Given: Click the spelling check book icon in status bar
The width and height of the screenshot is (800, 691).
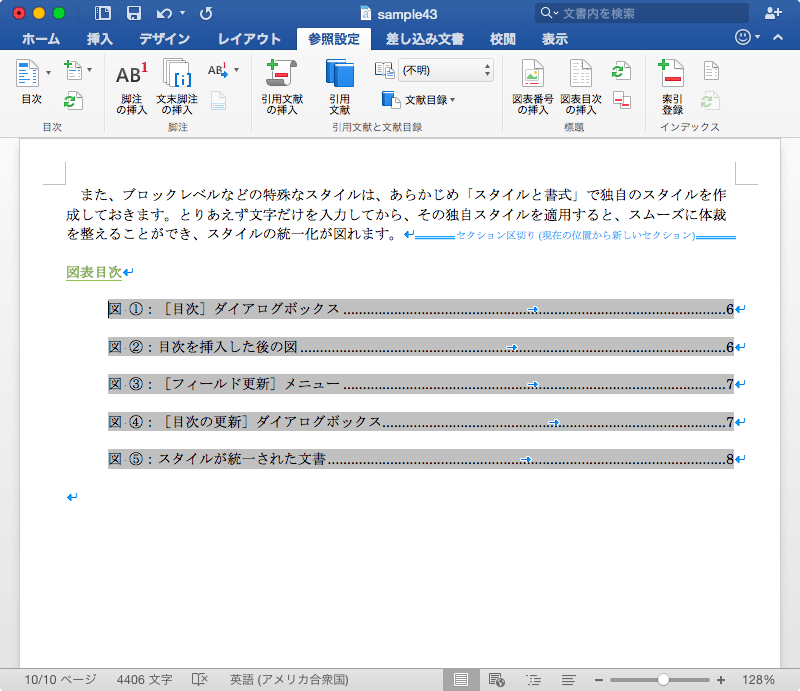Looking at the screenshot, I should pyautogui.click(x=199, y=679).
